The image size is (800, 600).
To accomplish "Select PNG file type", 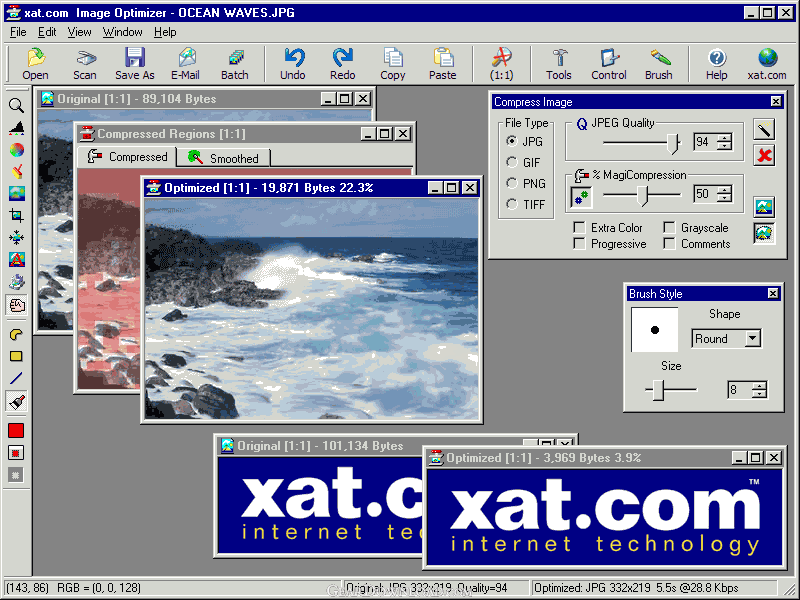I will click(x=512, y=183).
